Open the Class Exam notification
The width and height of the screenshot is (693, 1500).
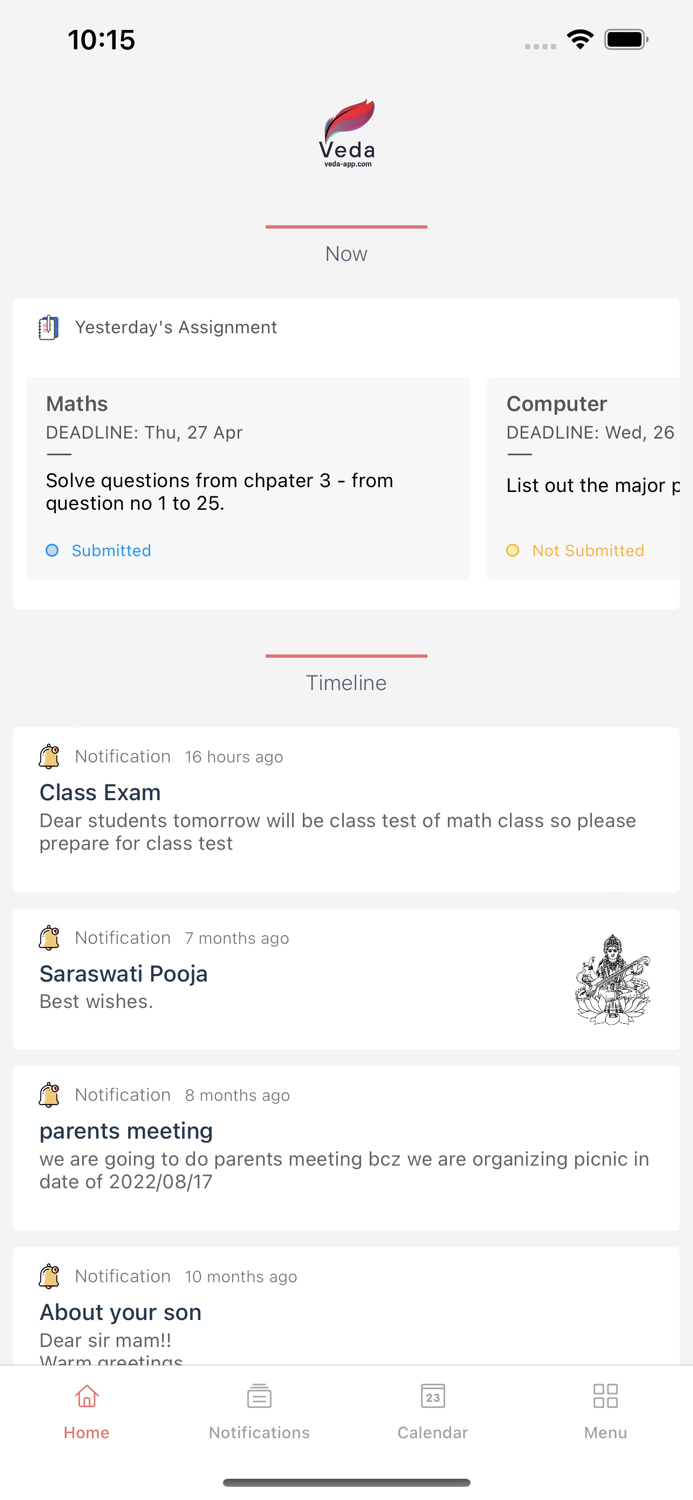pos(346,810)
